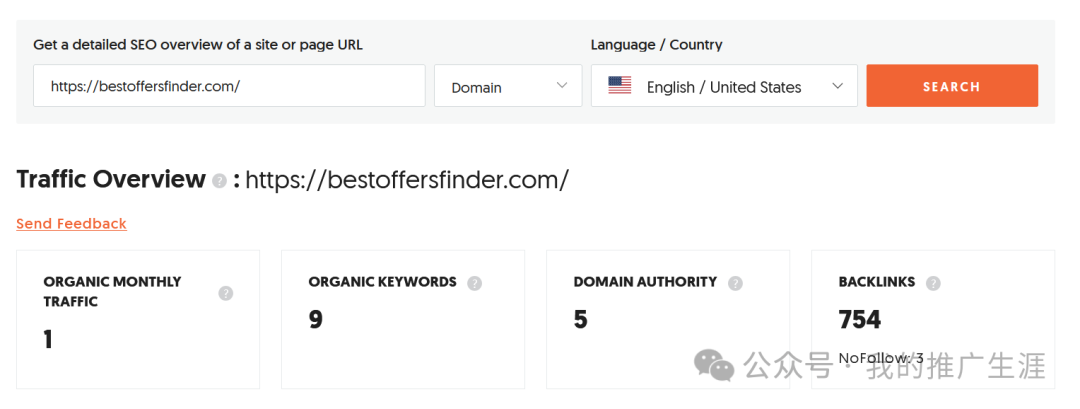This screenshot has height=409, width=1080.
Task: Expand the Domain dropdown chevron arrow
Action: point(561,85)
